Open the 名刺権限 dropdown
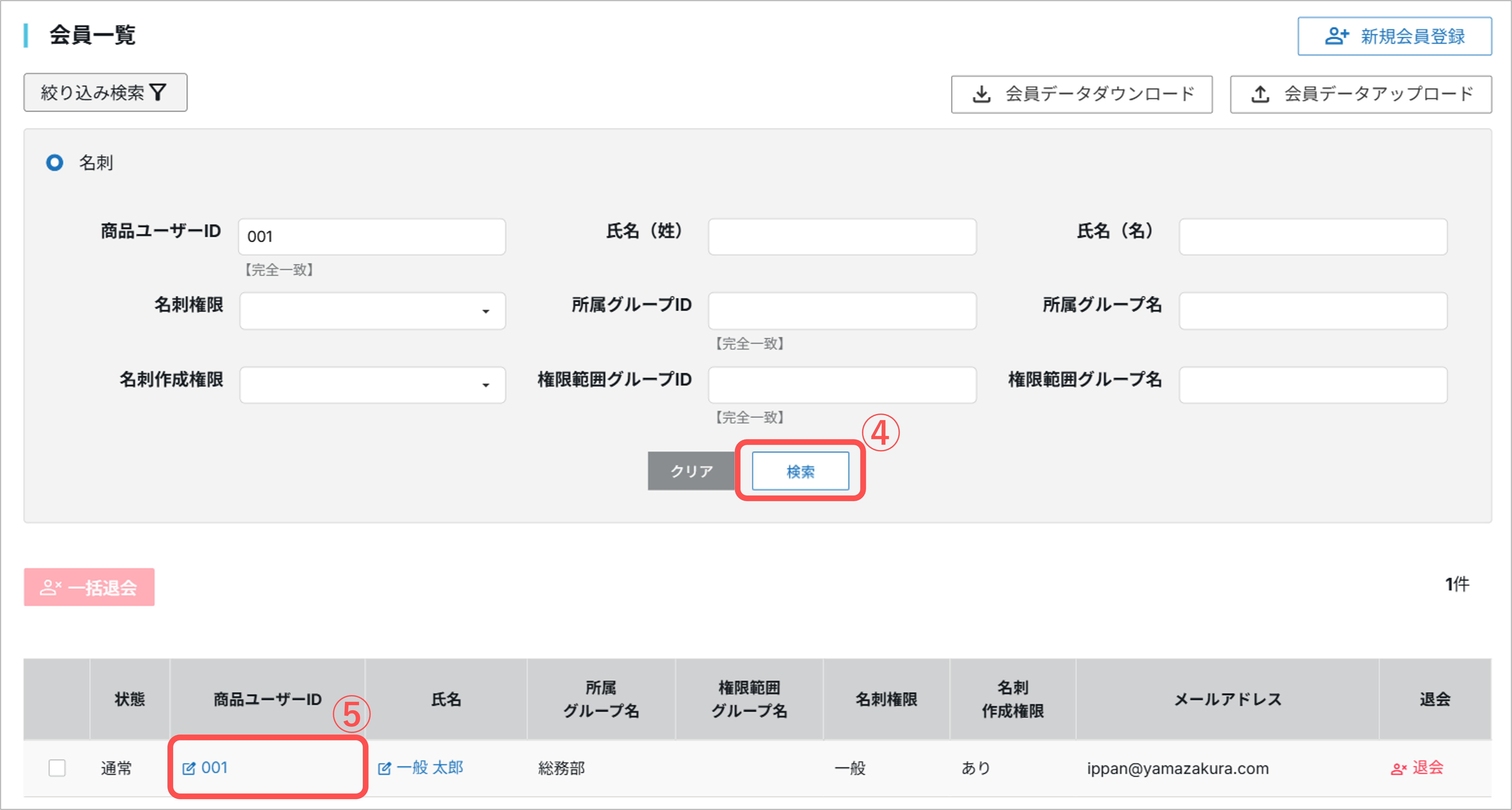The image size is (1512, 810). tap(372, 310)
